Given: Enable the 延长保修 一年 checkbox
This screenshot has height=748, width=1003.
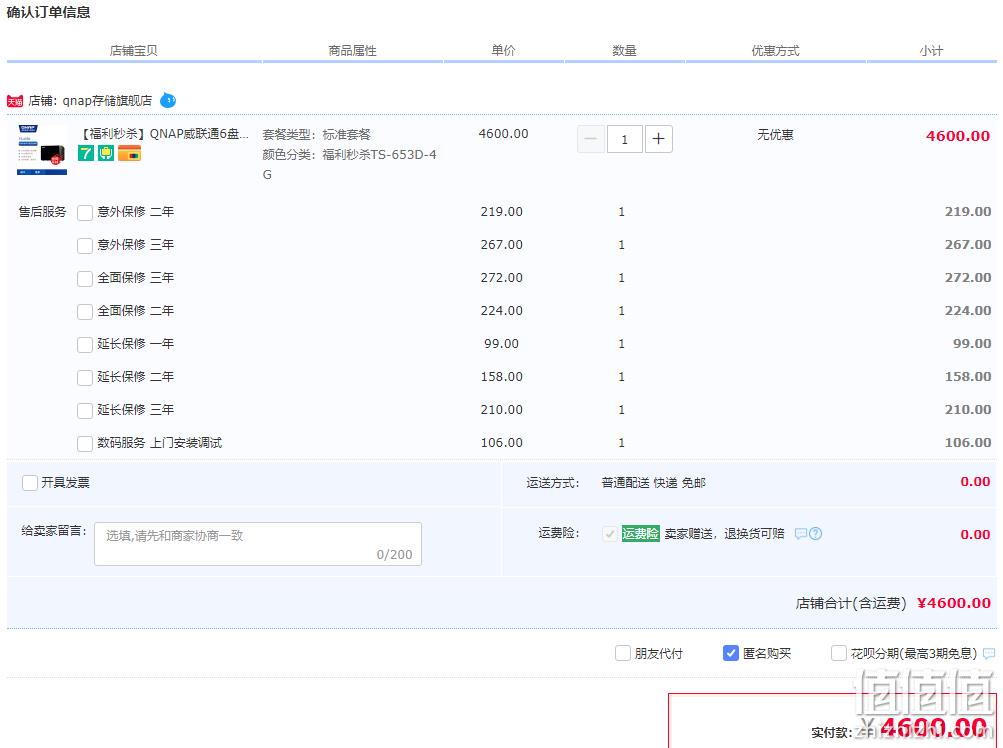Looking at the screenshot, I should pos(85,345).
